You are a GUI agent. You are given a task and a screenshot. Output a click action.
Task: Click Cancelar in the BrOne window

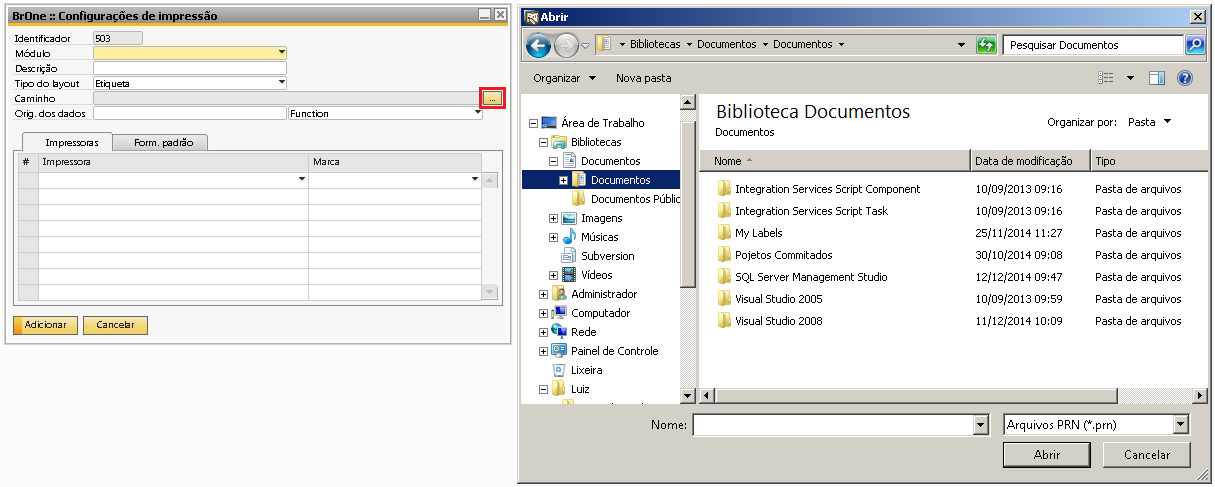coord(115,325)
